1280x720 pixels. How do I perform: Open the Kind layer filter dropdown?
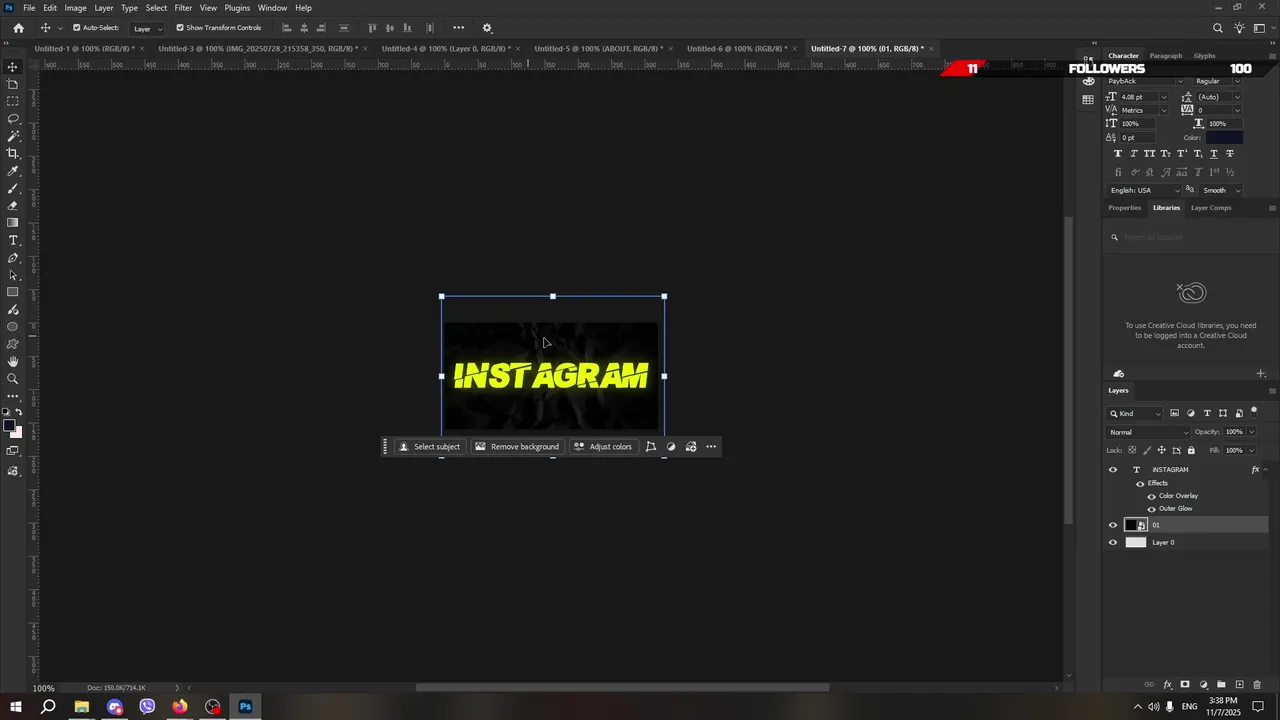pyautogui.click(x=1136, y=413)
